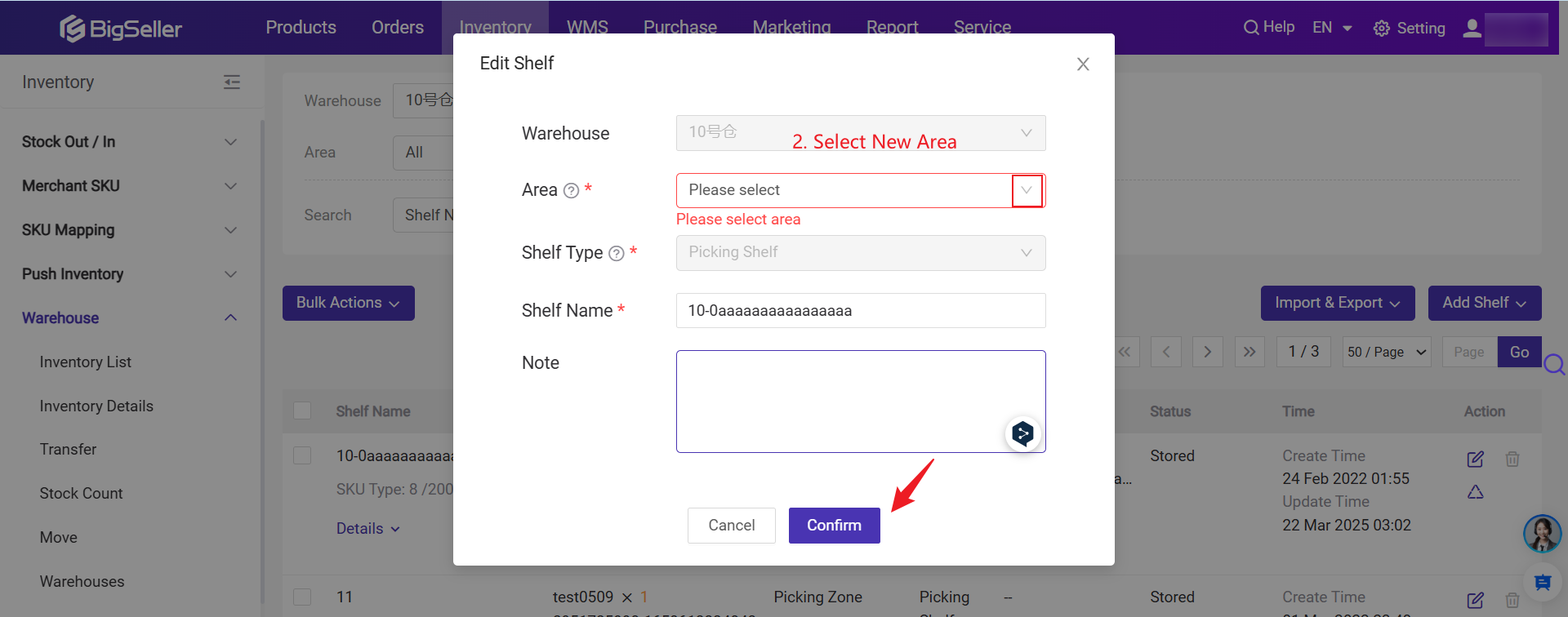Screen dimensions: 1568x617
Task: Go to next page arrow
Action: coord(1208,352)
